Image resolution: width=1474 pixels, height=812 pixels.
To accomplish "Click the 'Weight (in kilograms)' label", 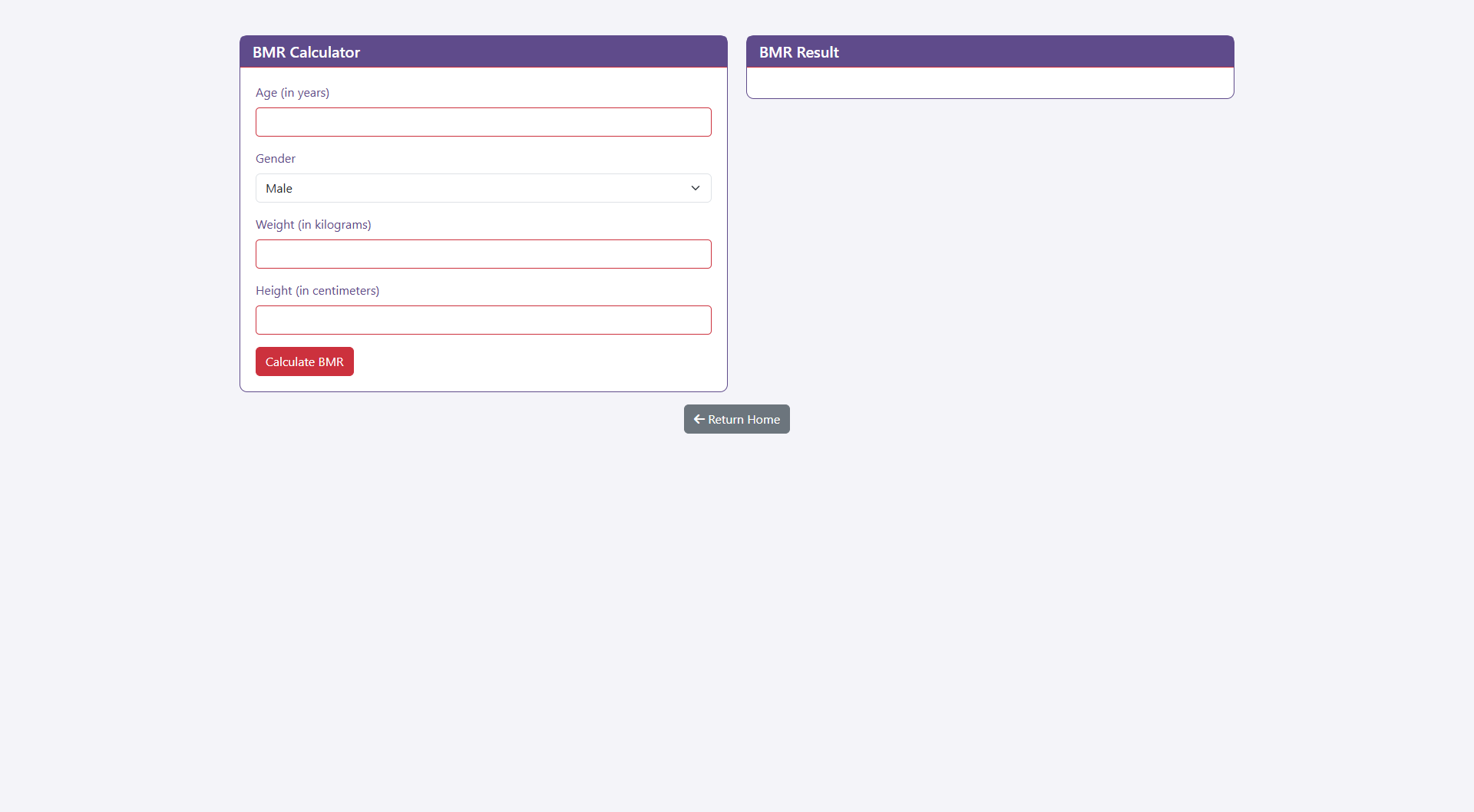I will [x=313, y=225].
